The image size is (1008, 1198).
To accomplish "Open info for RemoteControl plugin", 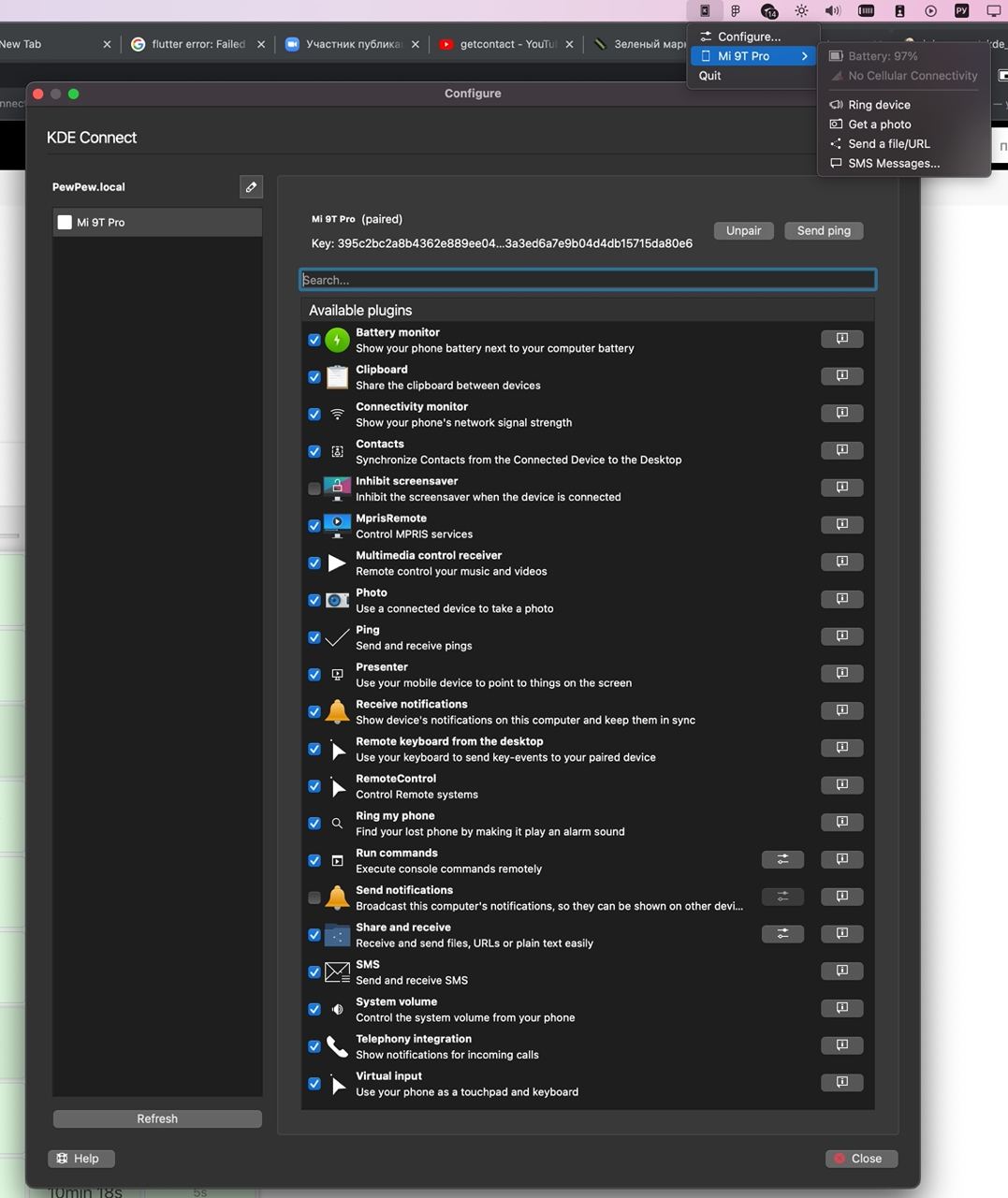I will (x=841, y=784).
